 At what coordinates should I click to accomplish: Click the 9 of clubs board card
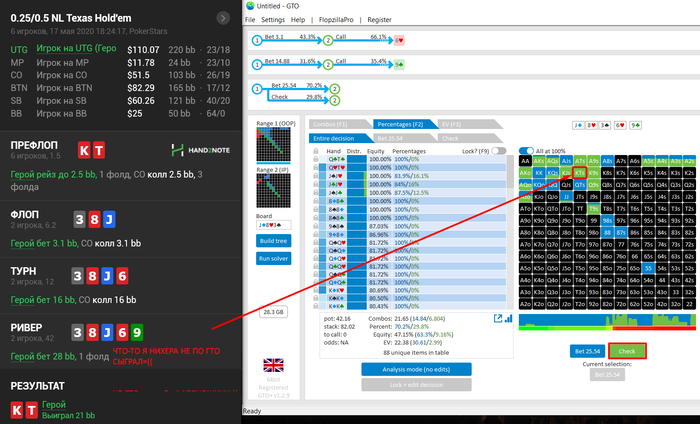coord(635,125)
